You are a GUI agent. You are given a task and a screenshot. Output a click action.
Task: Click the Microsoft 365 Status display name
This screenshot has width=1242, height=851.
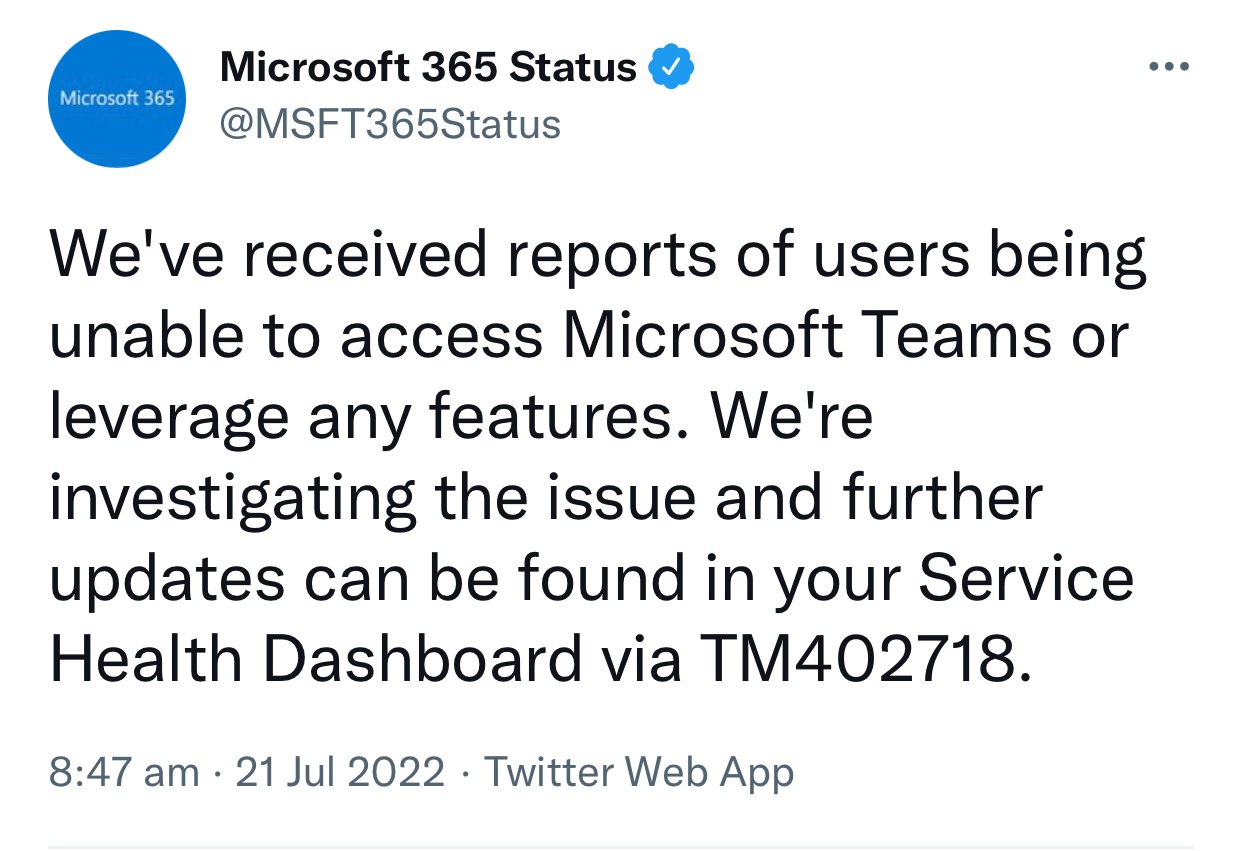pos(428,68)
